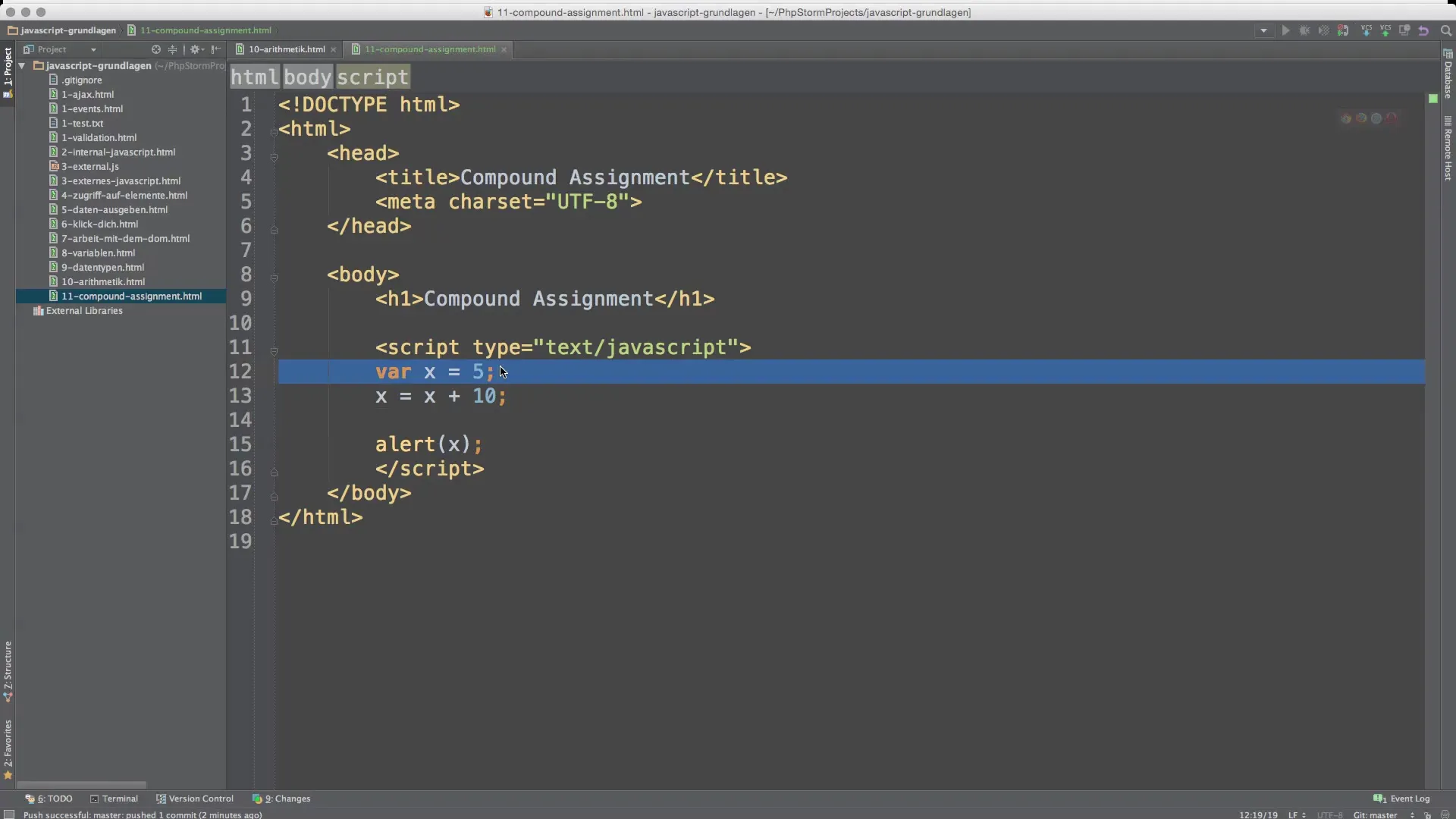Open Project panel settings gear menu
Screen dimensions: 1456x819
coord(196,49)
